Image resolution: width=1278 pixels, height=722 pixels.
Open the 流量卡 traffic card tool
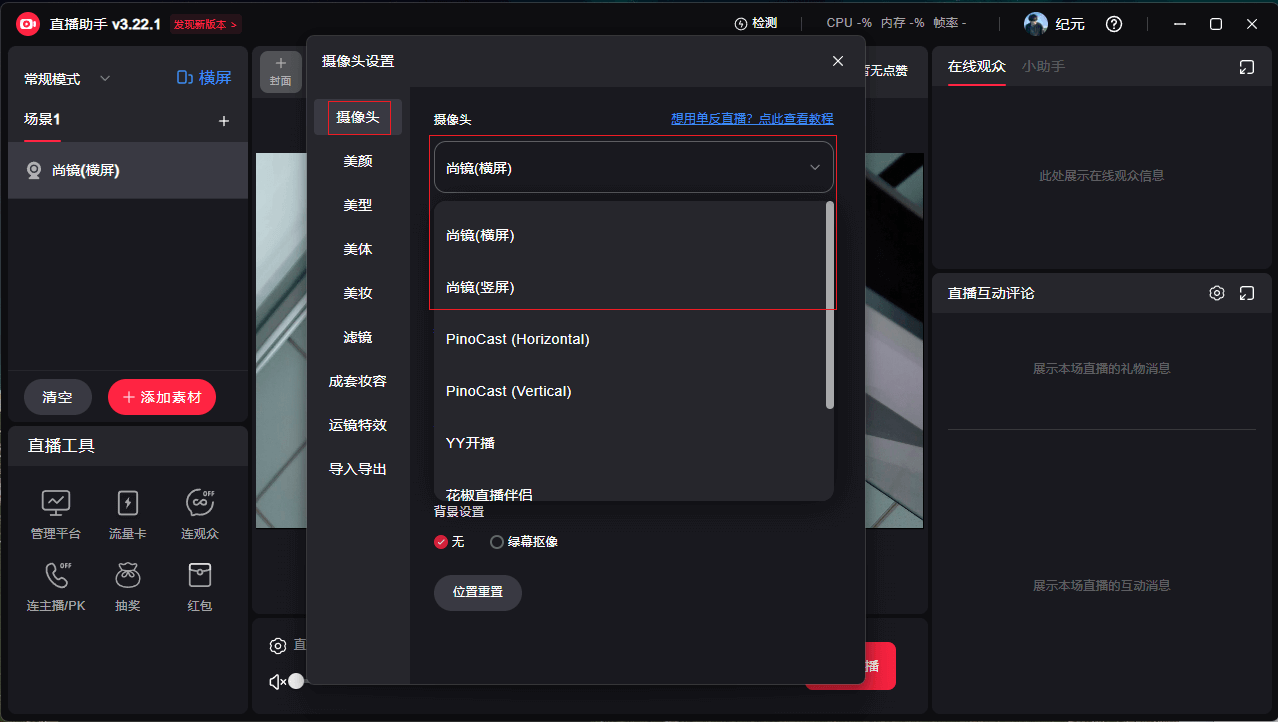tap(128, 515)
